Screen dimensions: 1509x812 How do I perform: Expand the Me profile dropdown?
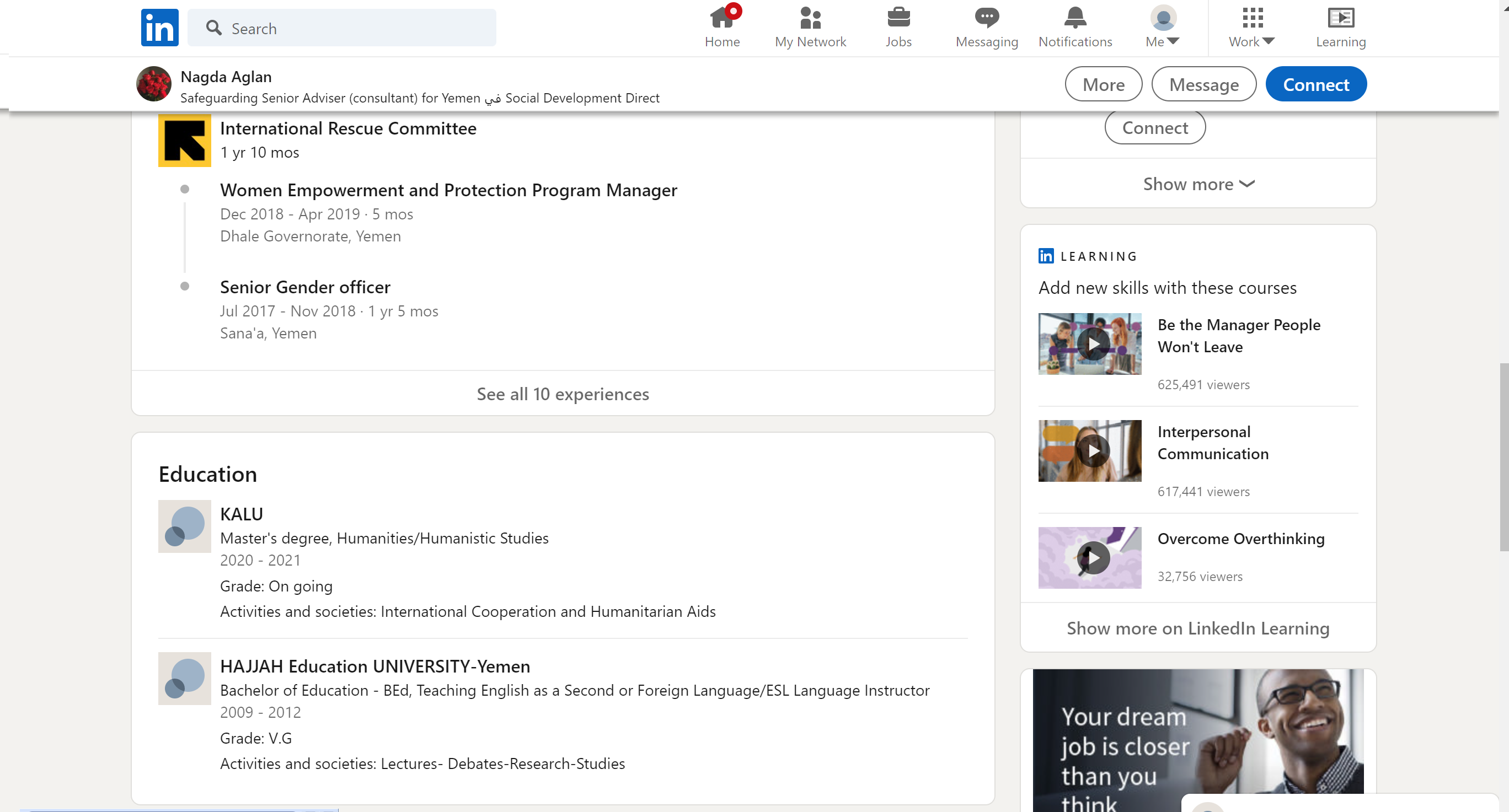[x=1163, y=27]
